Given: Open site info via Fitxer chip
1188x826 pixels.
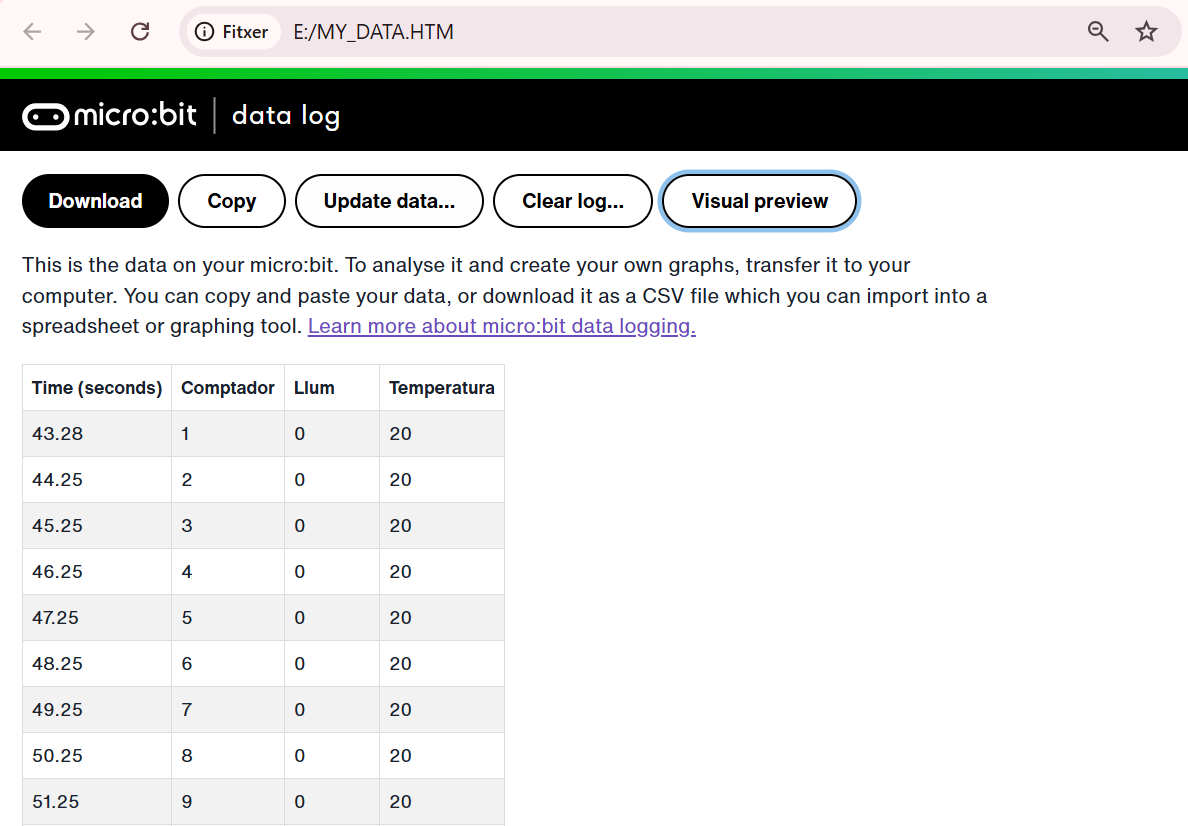Looking at the screenshot, I should coord(232,32).
